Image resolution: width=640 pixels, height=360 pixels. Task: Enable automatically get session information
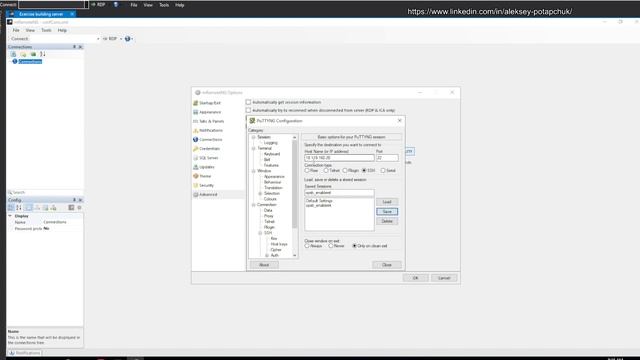point(248,102)
